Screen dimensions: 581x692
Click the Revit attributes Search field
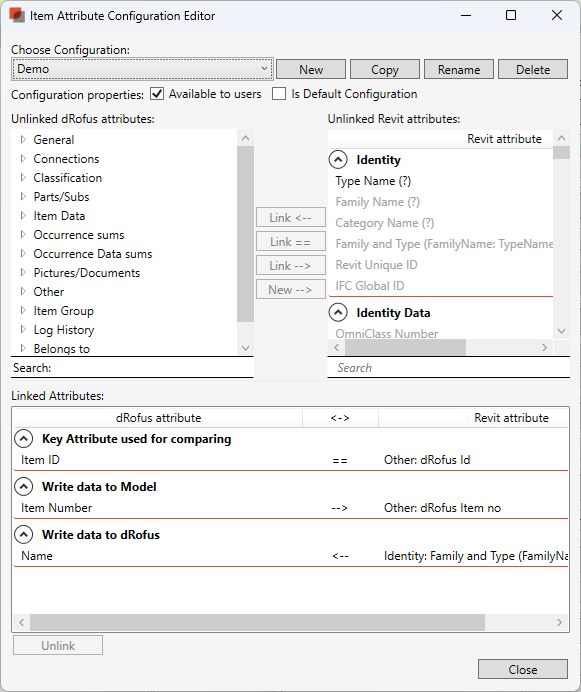pos(449,368)
